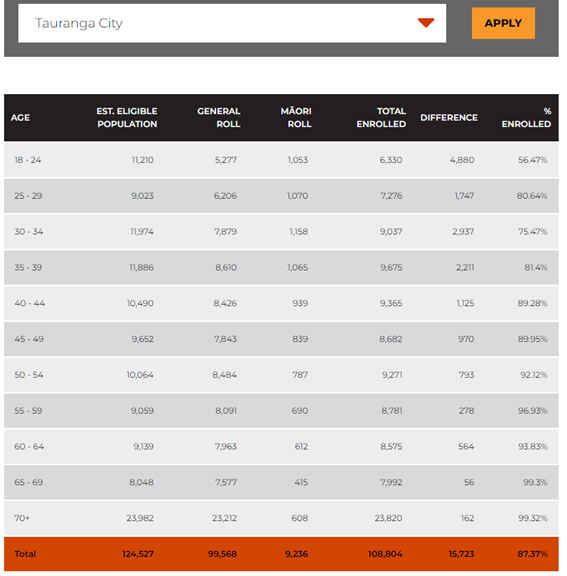Click the GENERAL ROLL column header
The height and width of the screenshot is (576, 567).
[219, 118]
